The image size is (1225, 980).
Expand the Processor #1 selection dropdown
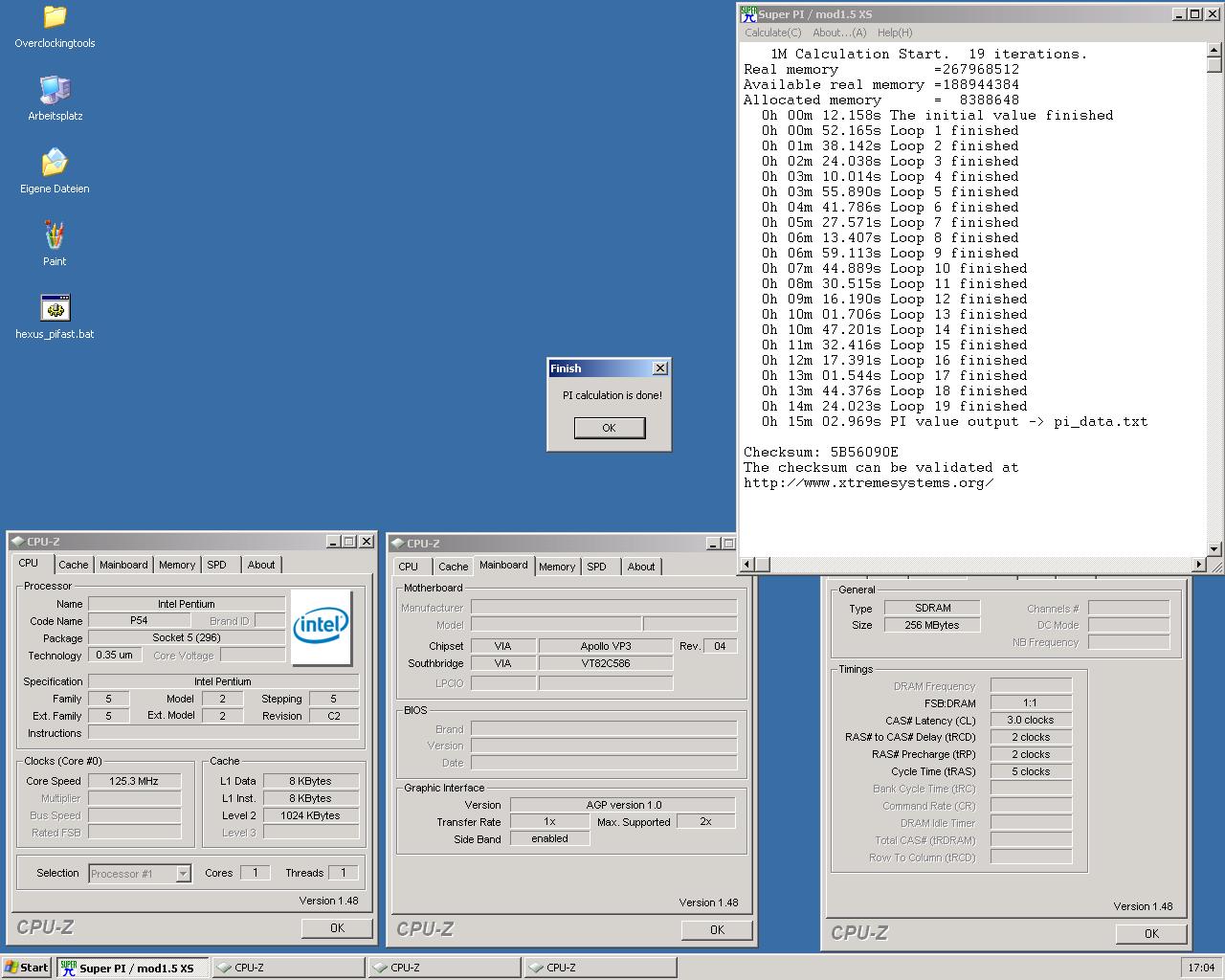pyautogui.click(x=183, y=874)
